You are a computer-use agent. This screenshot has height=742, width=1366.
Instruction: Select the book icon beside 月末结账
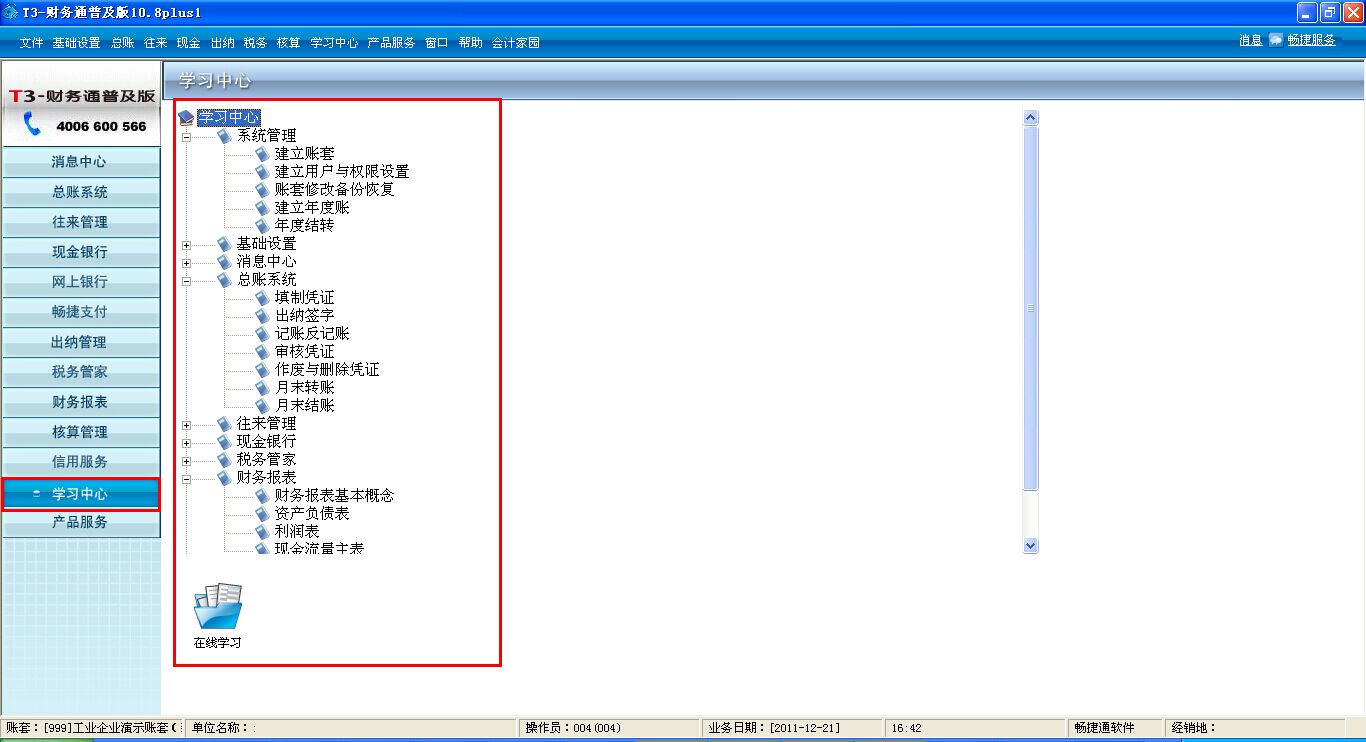click(262, 406)
